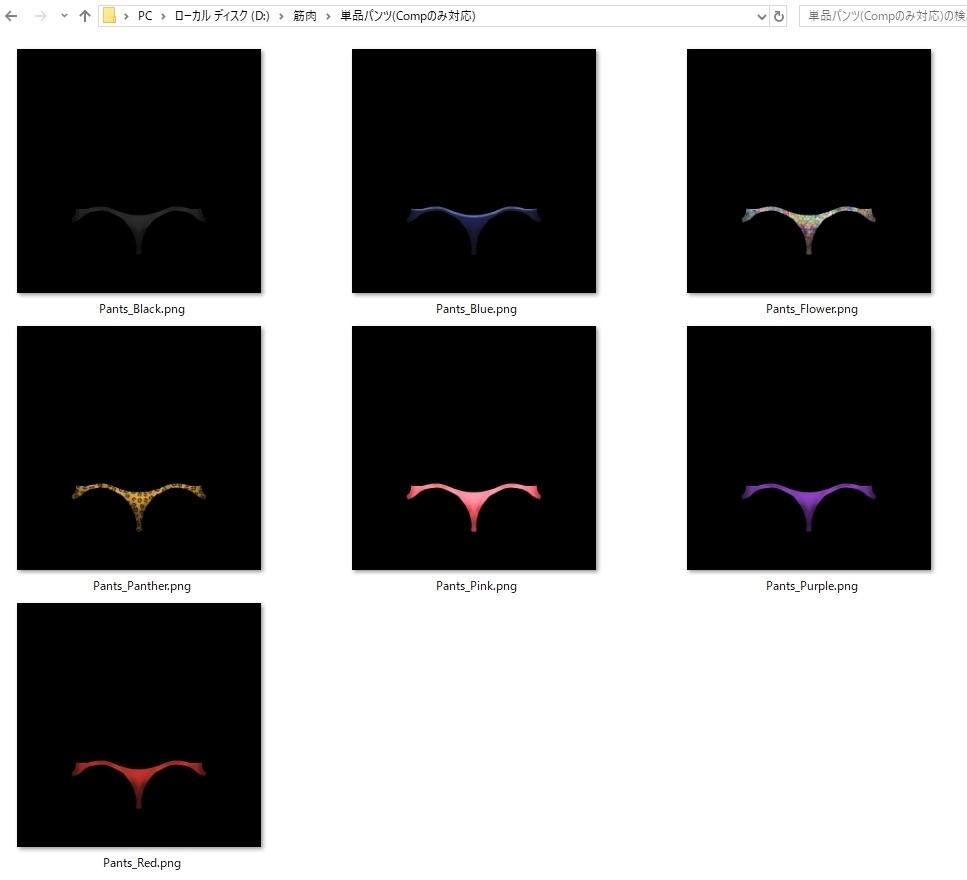Open recent locations dropdown arrow
967x880 pixels.
[64, 16]
